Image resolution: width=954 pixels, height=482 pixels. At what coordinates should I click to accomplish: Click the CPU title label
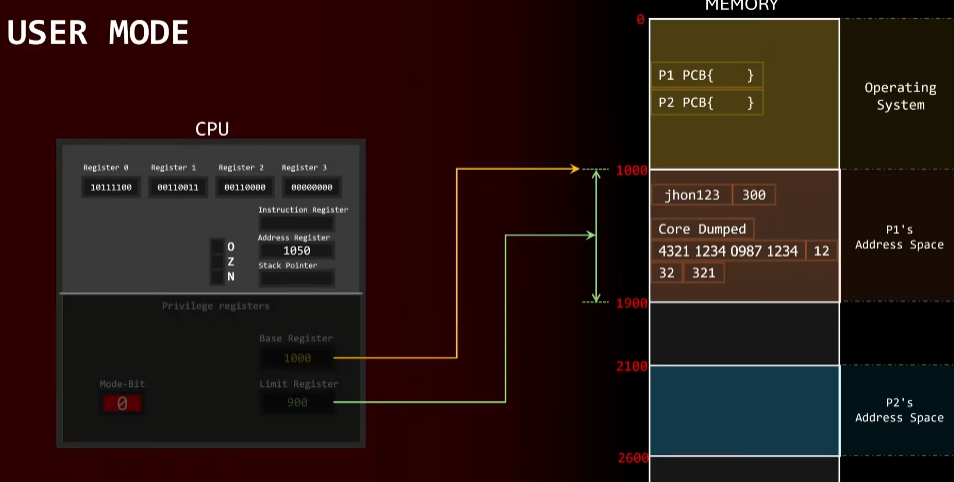pyautogui.click(x=212, y=129)
